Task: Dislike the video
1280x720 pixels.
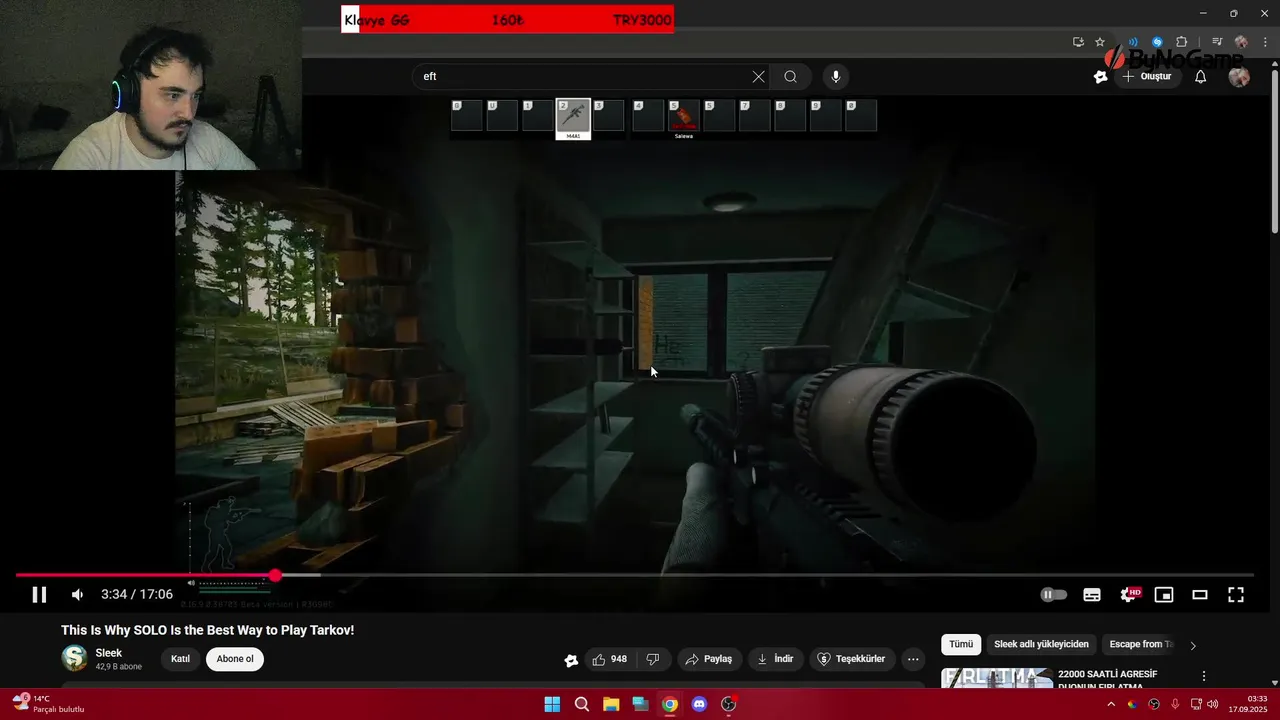Action: 653,659
